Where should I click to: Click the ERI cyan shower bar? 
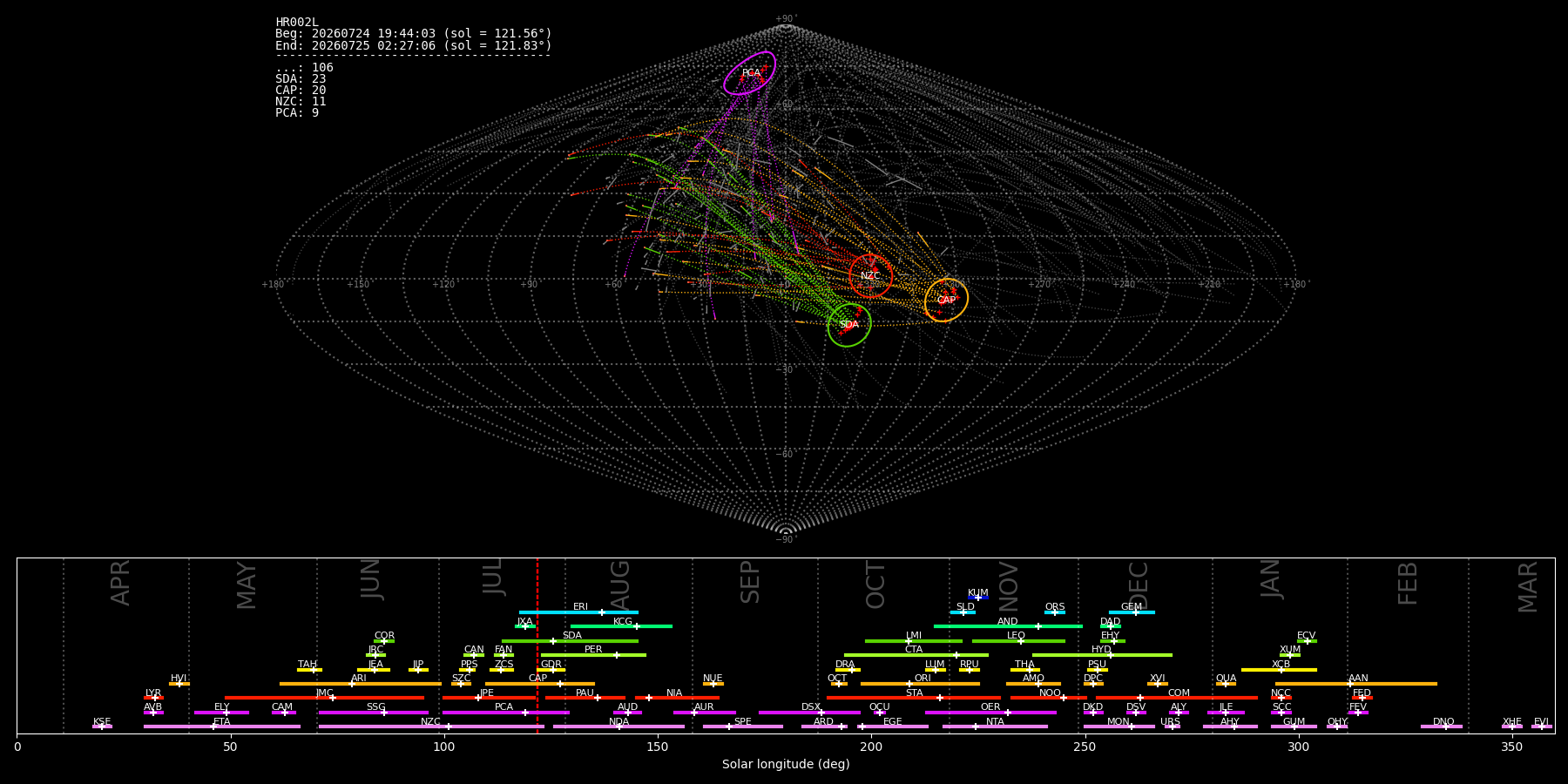click(x=578, y=612)
